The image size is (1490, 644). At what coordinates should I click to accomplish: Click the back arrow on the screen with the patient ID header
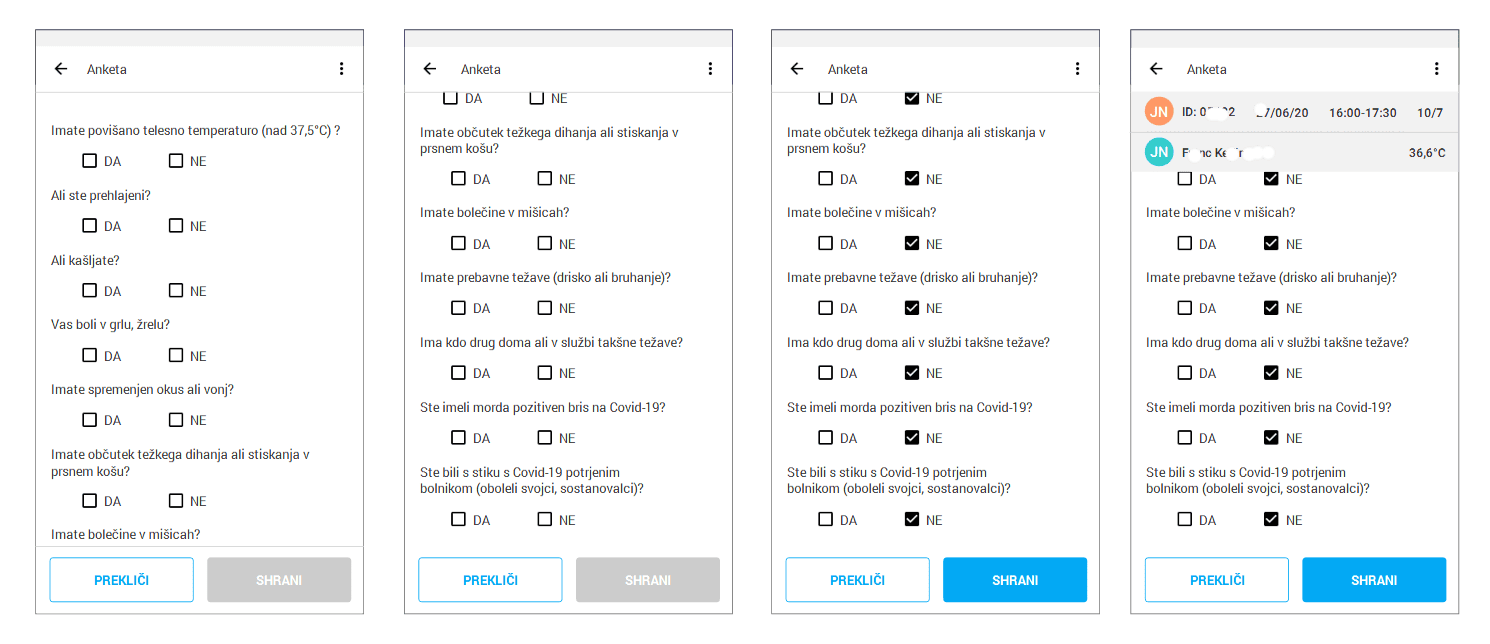[1156, 69]
